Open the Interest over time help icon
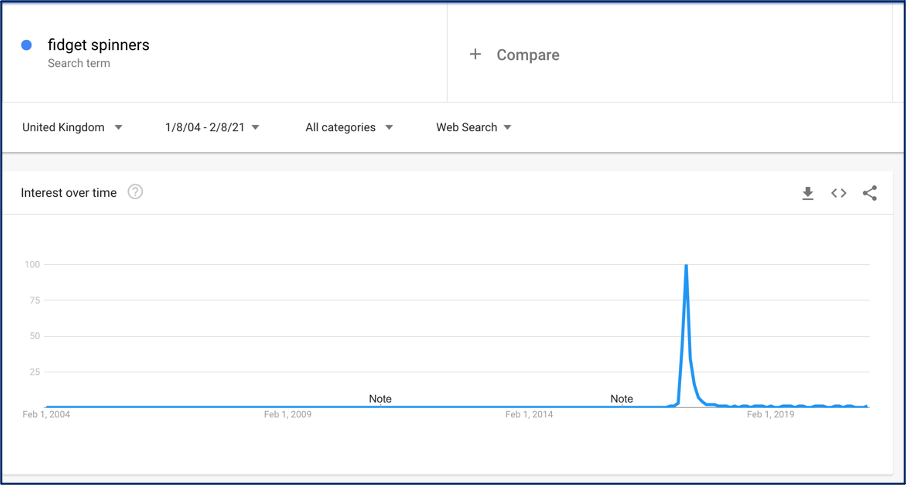The height and width of the screenshot is (486, 906). tap(135, 192)
